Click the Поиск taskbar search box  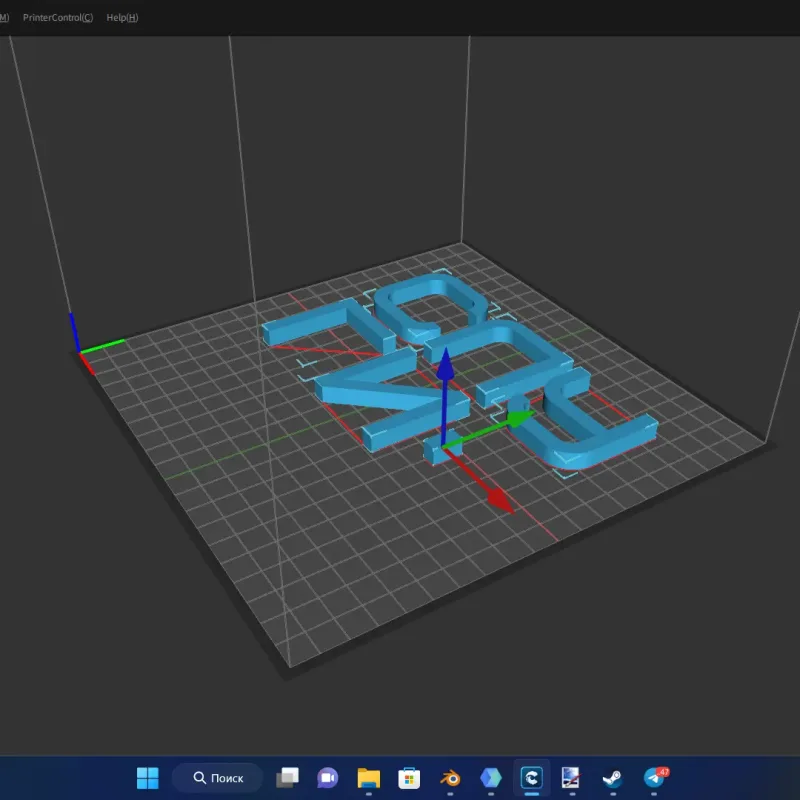click(x=218, y=778)
